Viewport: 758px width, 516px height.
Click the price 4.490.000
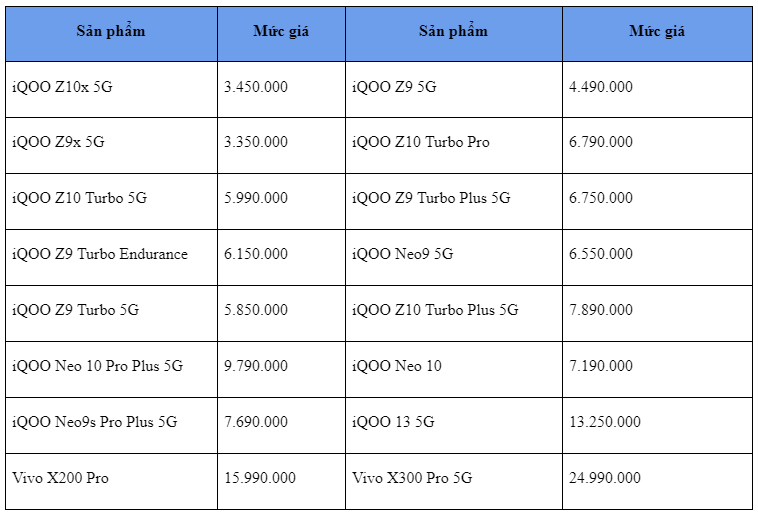tap(601, 87)
